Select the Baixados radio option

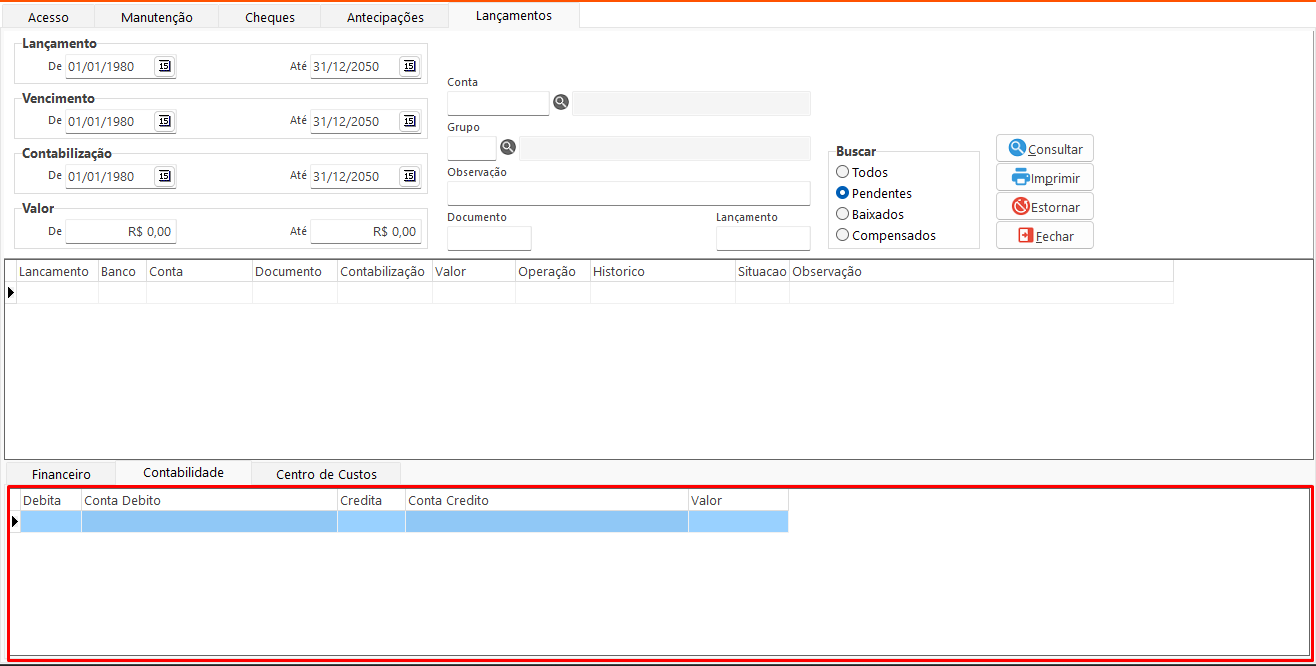(x=843, y=214)
